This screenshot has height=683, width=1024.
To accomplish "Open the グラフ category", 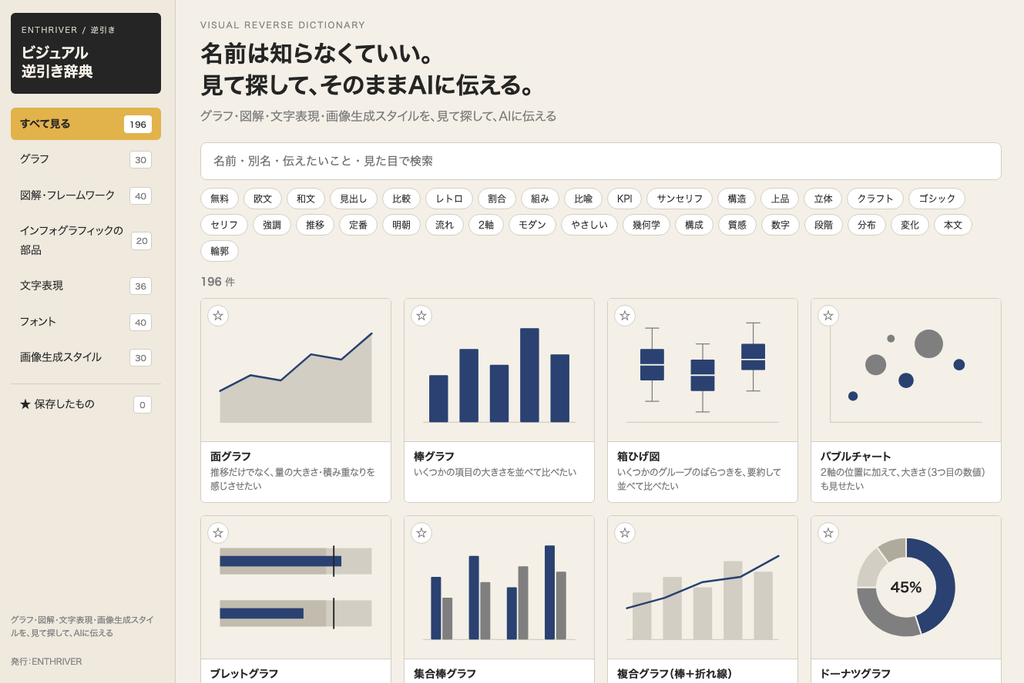I will coord(86,159).
